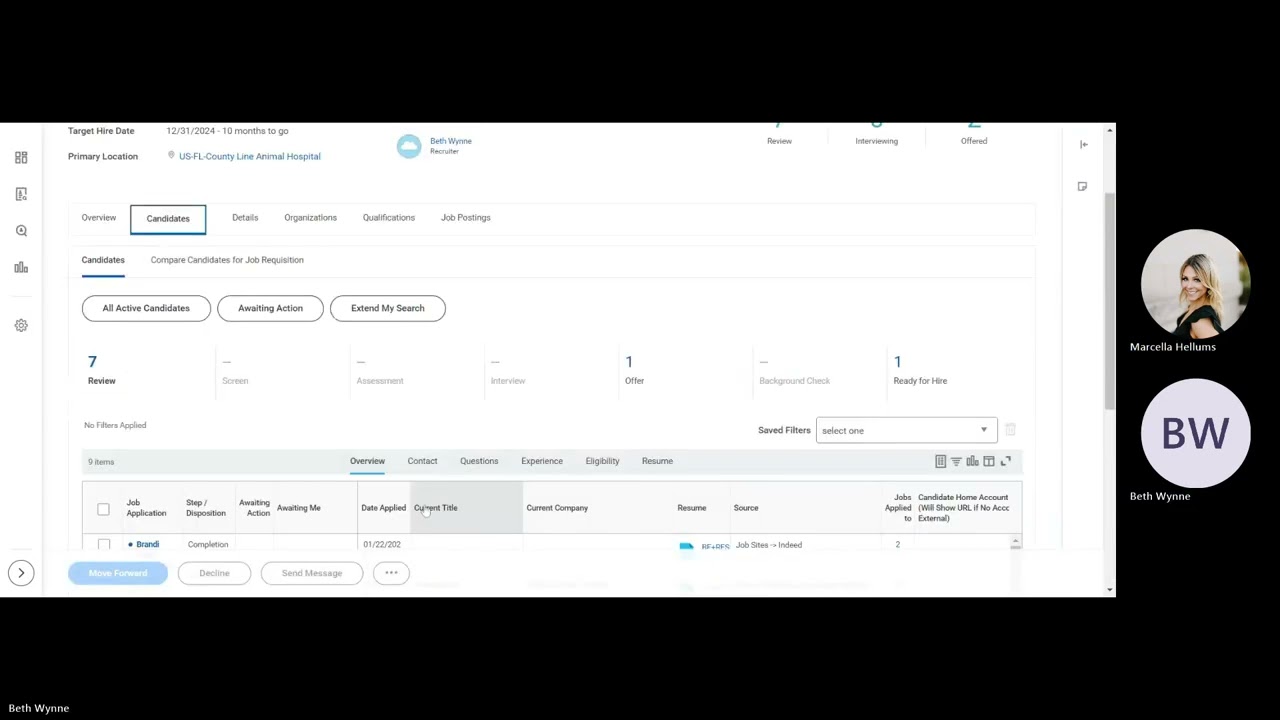Click the All Active Candidates button
Image resolution: width=1280 pixels, height=720 pixels.
(x=146, y=308)
